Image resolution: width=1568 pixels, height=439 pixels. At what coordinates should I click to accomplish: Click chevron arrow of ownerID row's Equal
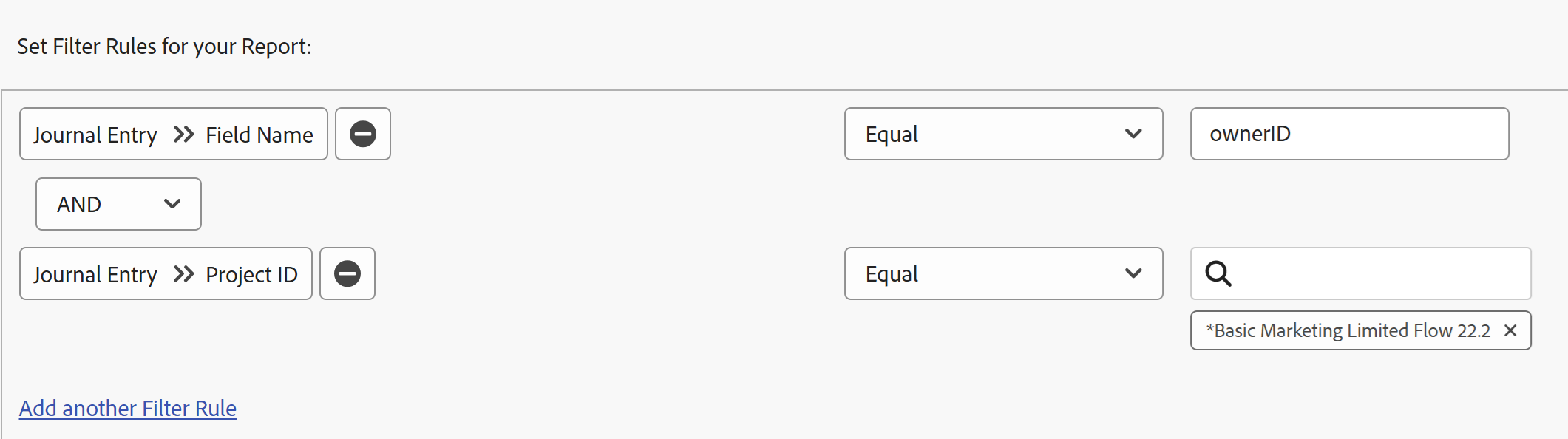1133,134
